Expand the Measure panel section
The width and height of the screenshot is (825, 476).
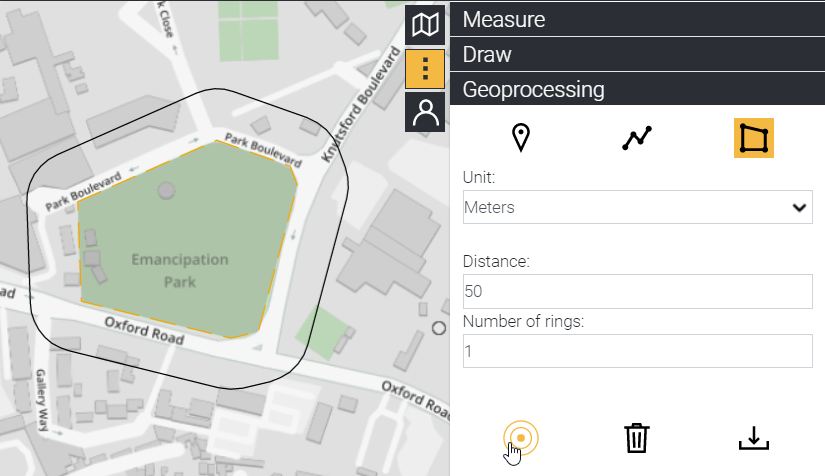pos(638,19)
